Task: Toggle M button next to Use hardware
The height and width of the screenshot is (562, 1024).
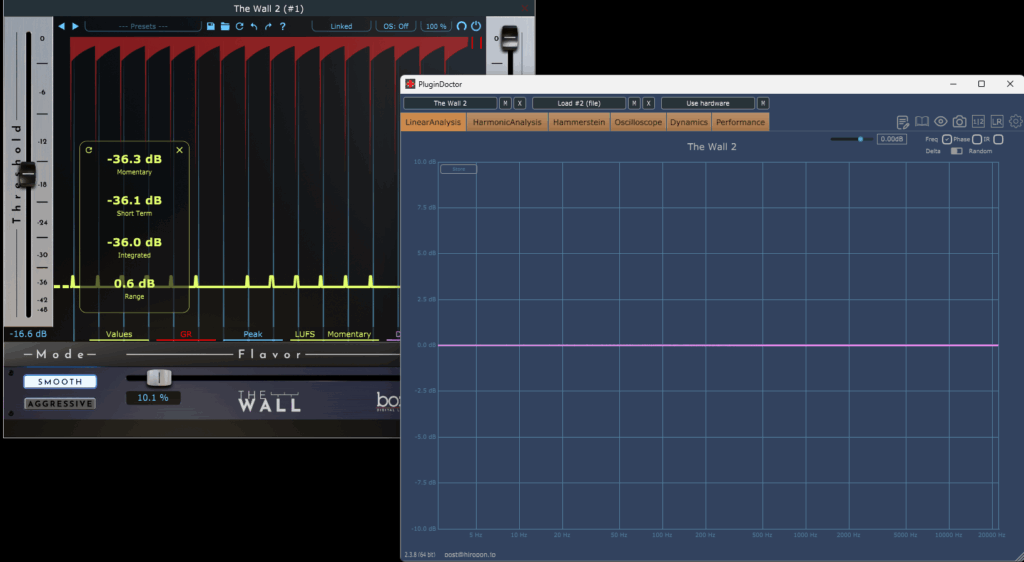Action: [763, 103]
